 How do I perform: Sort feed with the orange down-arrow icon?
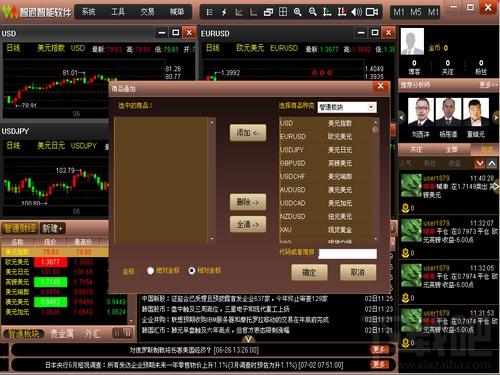pos(480,164)
